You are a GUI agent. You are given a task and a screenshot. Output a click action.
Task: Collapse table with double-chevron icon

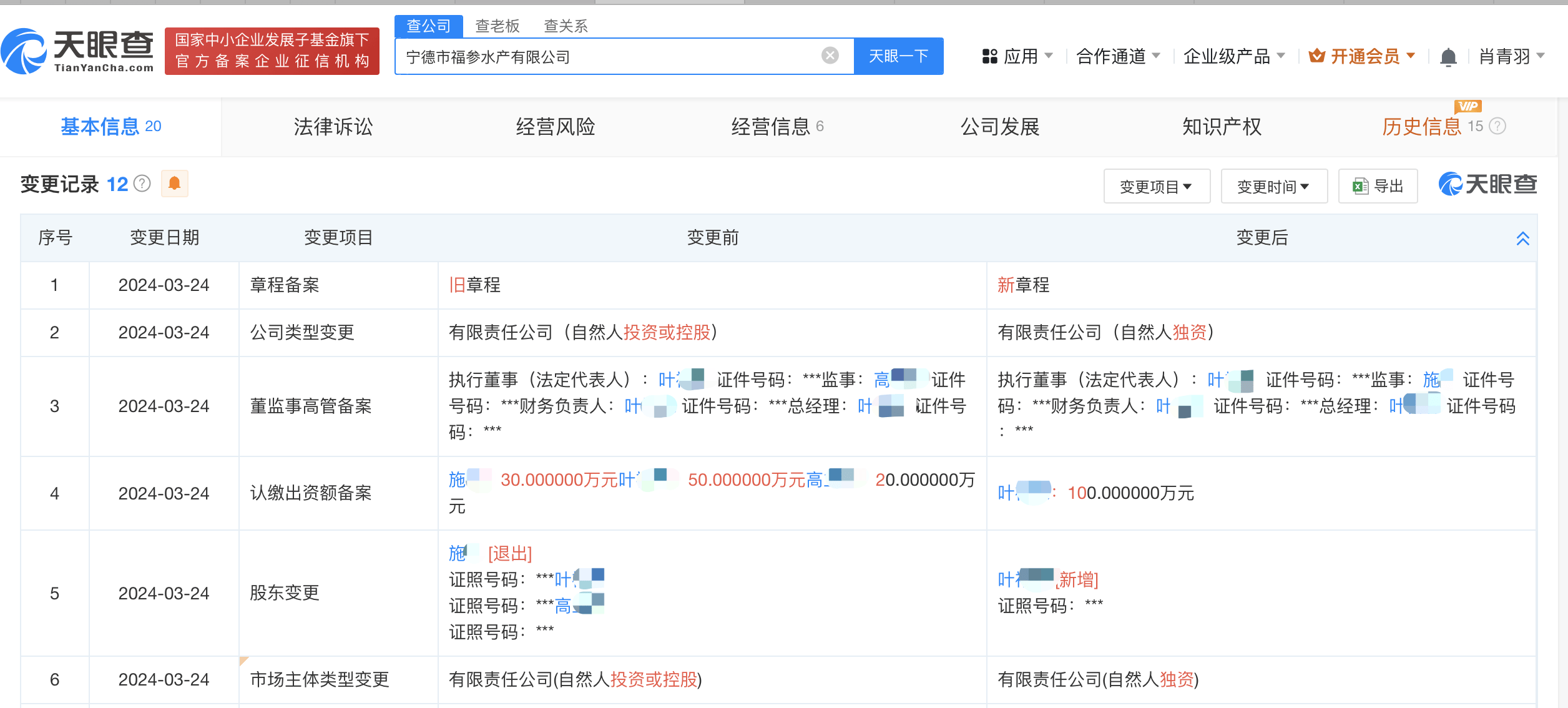1523,238
